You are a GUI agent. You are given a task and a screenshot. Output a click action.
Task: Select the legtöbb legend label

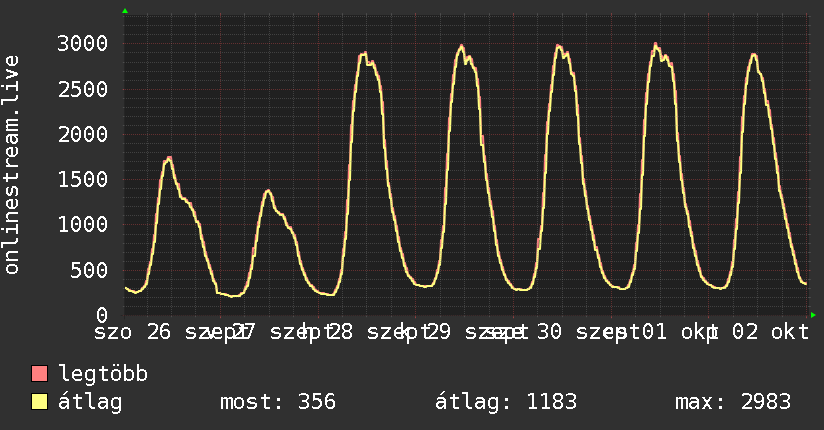click(103, 374)
